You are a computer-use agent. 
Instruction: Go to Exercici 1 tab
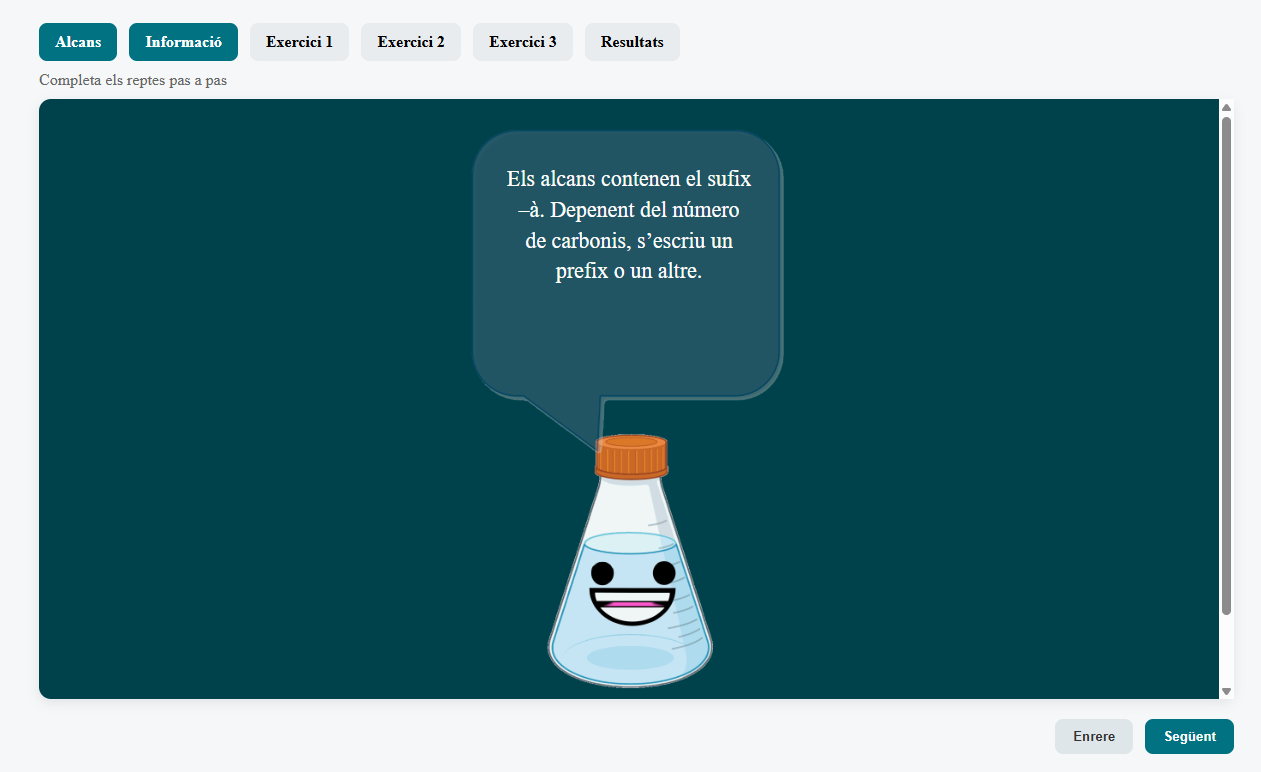[299, 42]
